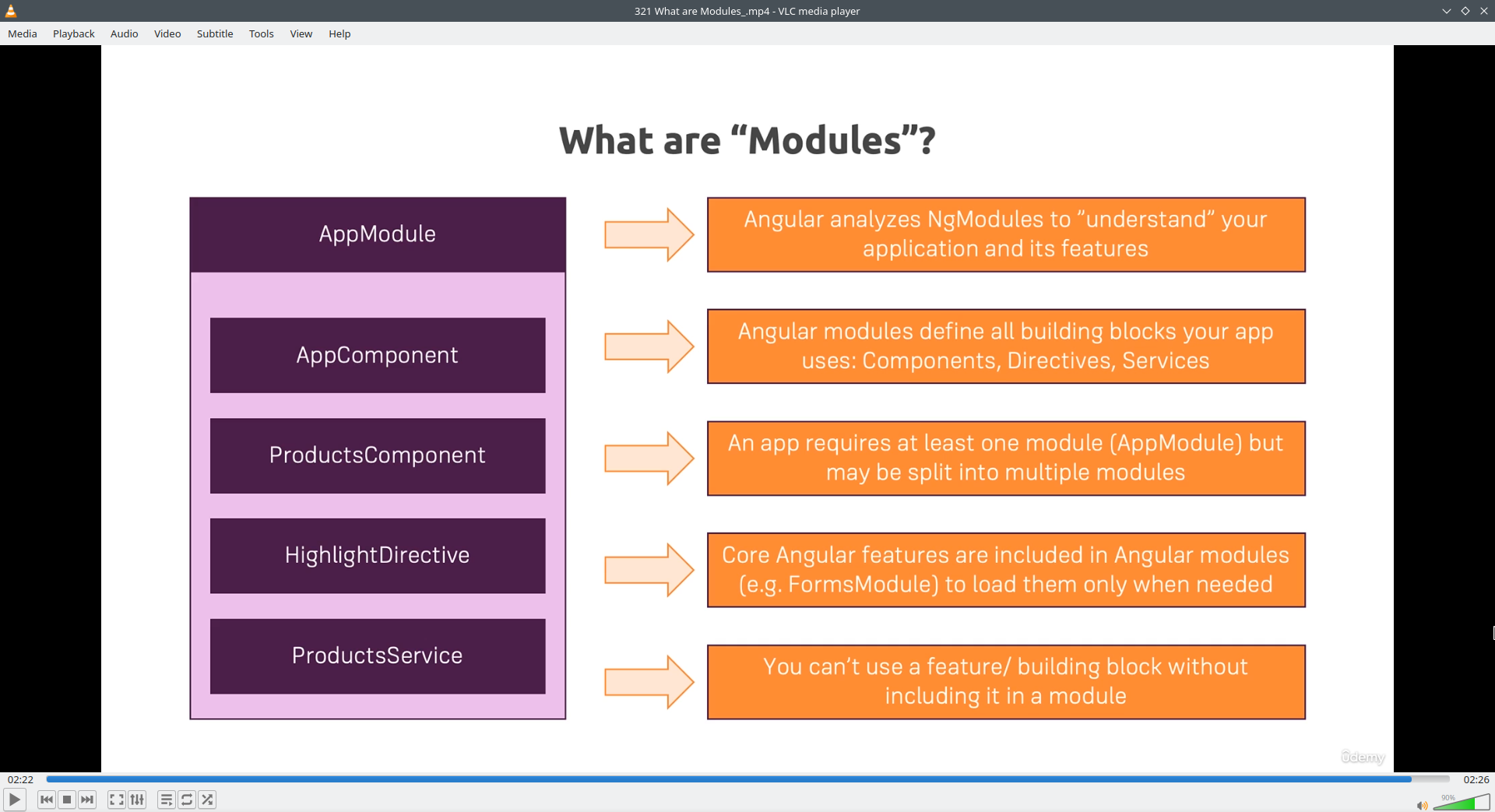Click the AppModule box in the video
This screenshot has height=812, width=1495.
tap(378, 234)
